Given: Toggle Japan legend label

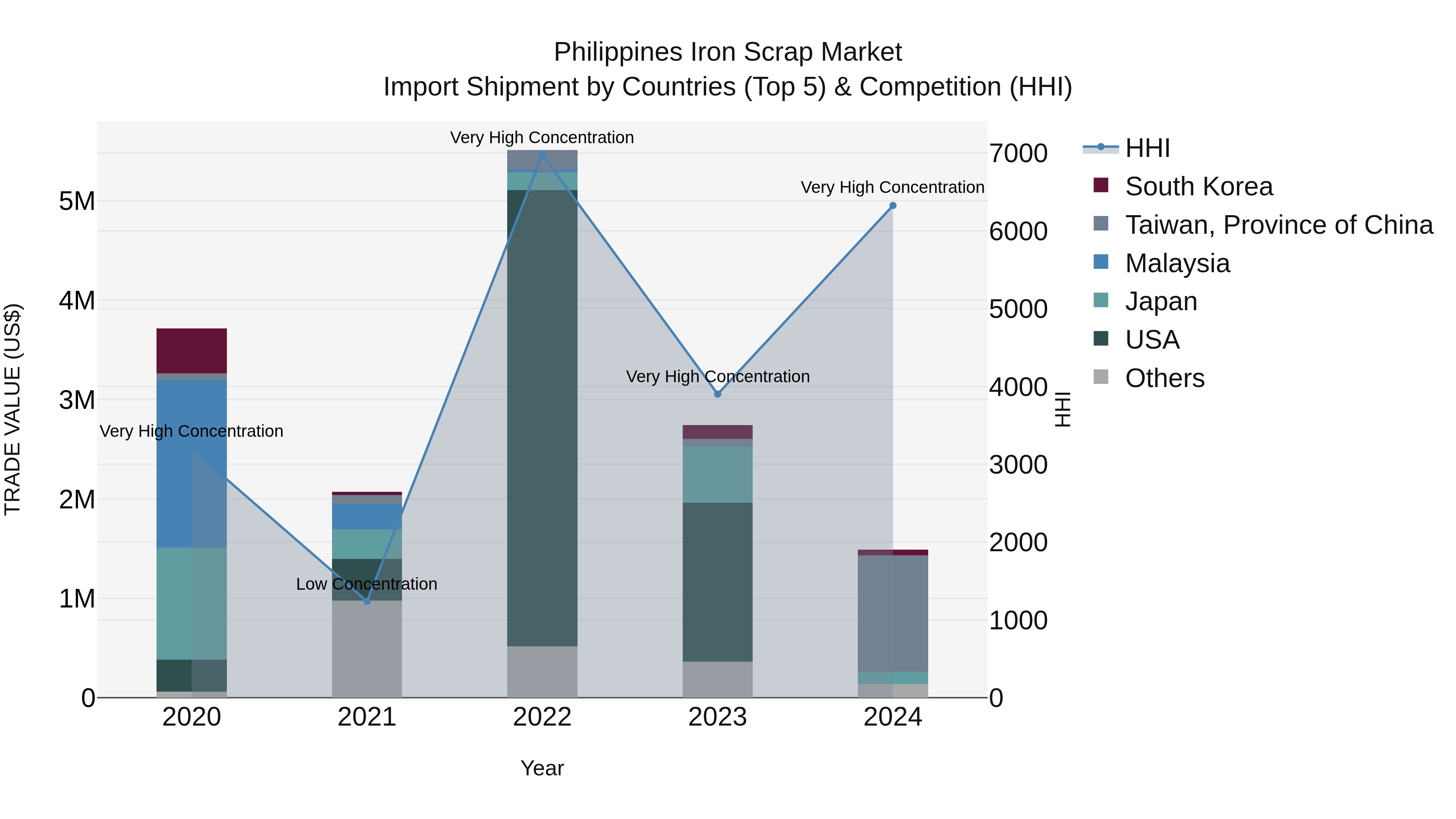Looking at the screenshot, I should coord(1161,301).
